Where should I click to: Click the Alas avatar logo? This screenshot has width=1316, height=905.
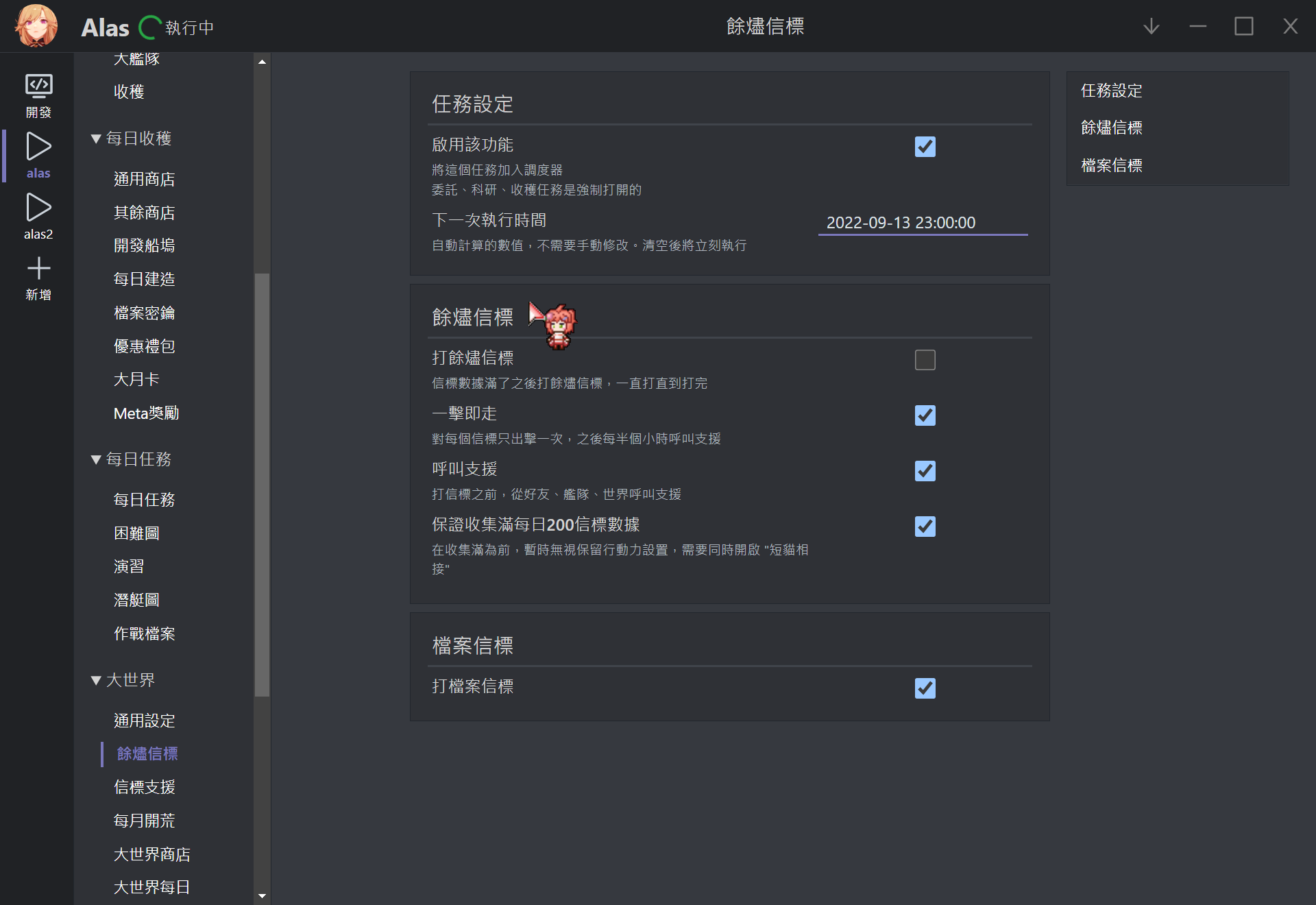click(x=34, y=26)
